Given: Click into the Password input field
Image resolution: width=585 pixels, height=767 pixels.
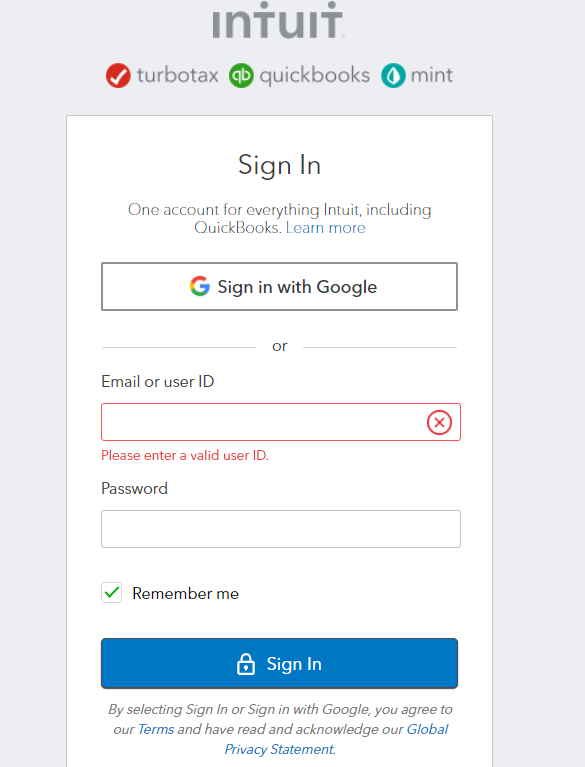Looking at the screenshot, I should pos(281,529).
